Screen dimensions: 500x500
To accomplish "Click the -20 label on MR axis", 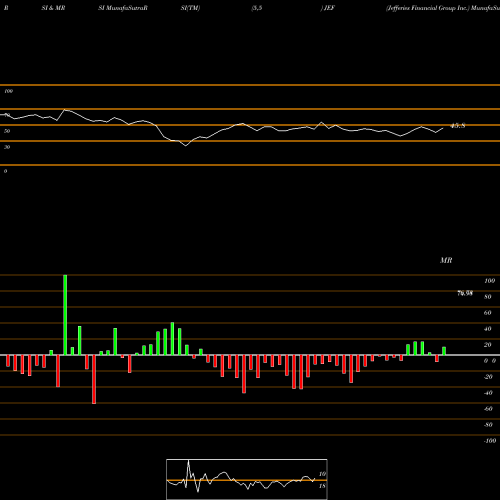I will point(488,377).
